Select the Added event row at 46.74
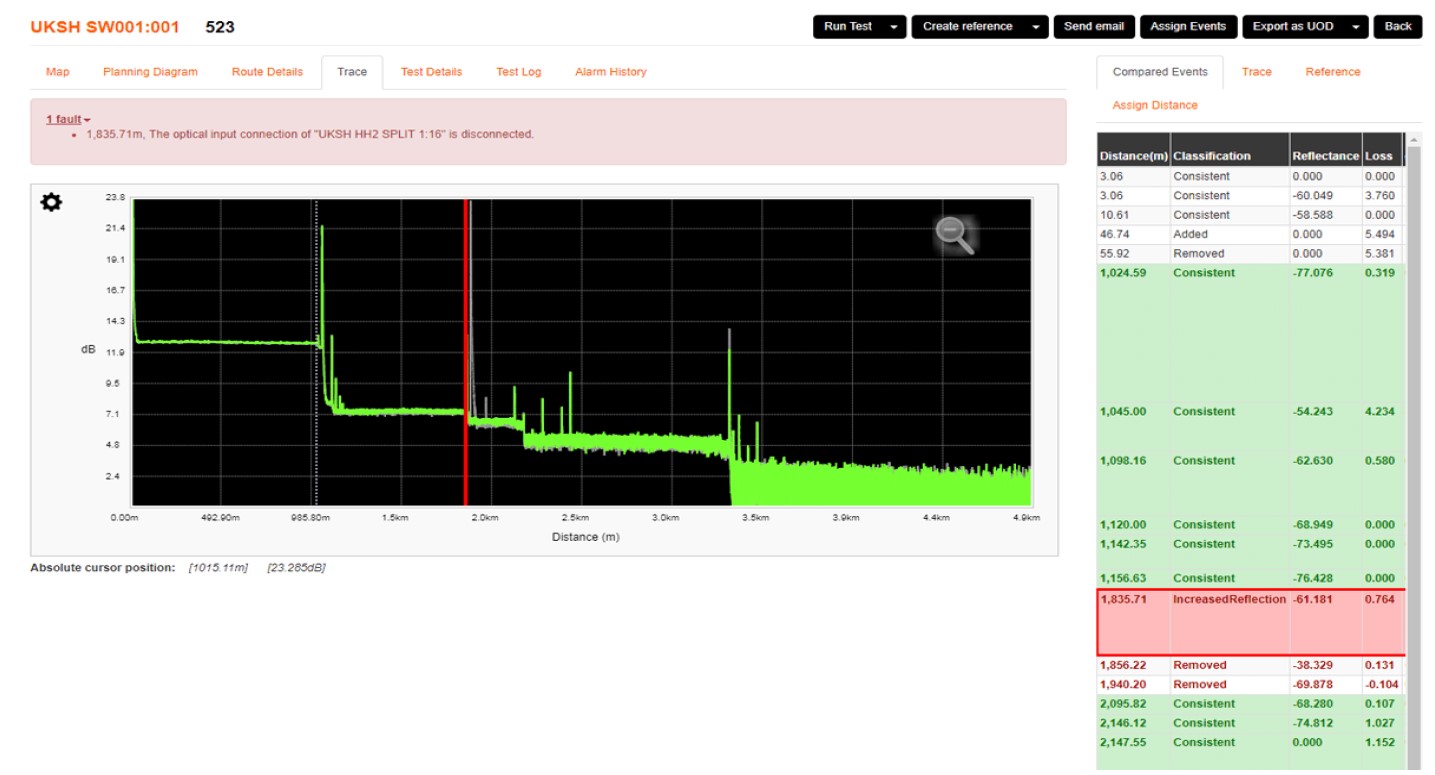Screen dimensions: 1435x775 point(1250,234)
